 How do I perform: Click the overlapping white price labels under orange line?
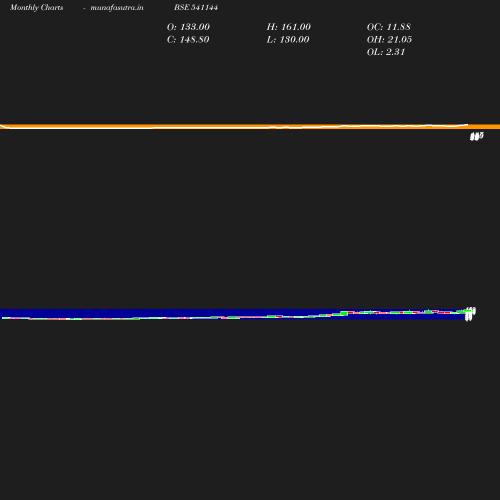[477, 136]
